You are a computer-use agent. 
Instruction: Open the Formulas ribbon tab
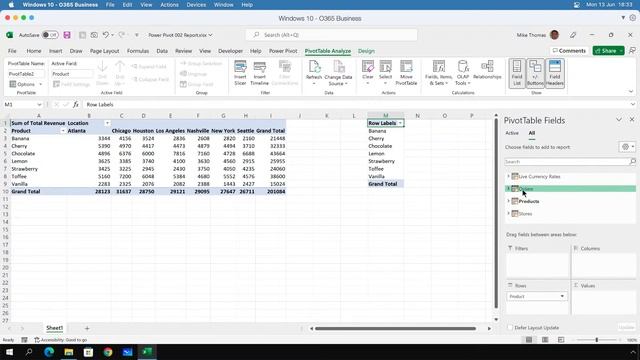tap(138, 51)
